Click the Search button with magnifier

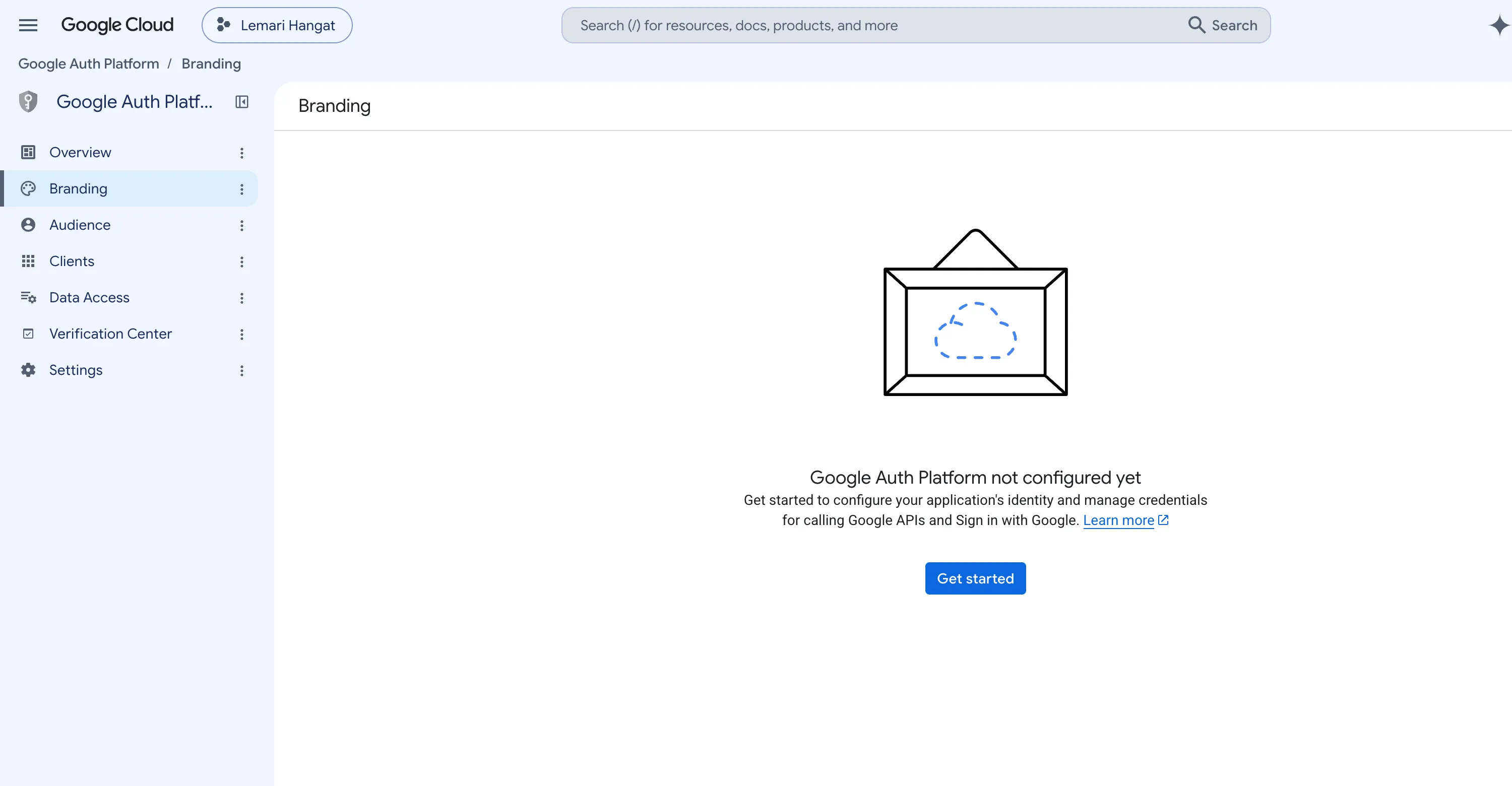[x=1223, y=25]
